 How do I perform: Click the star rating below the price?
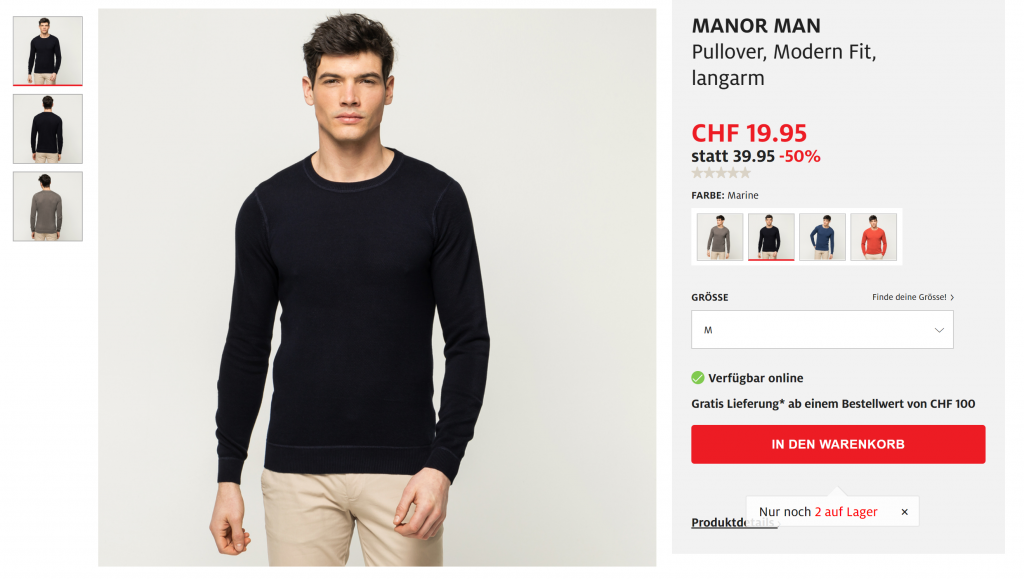point(721,173)
